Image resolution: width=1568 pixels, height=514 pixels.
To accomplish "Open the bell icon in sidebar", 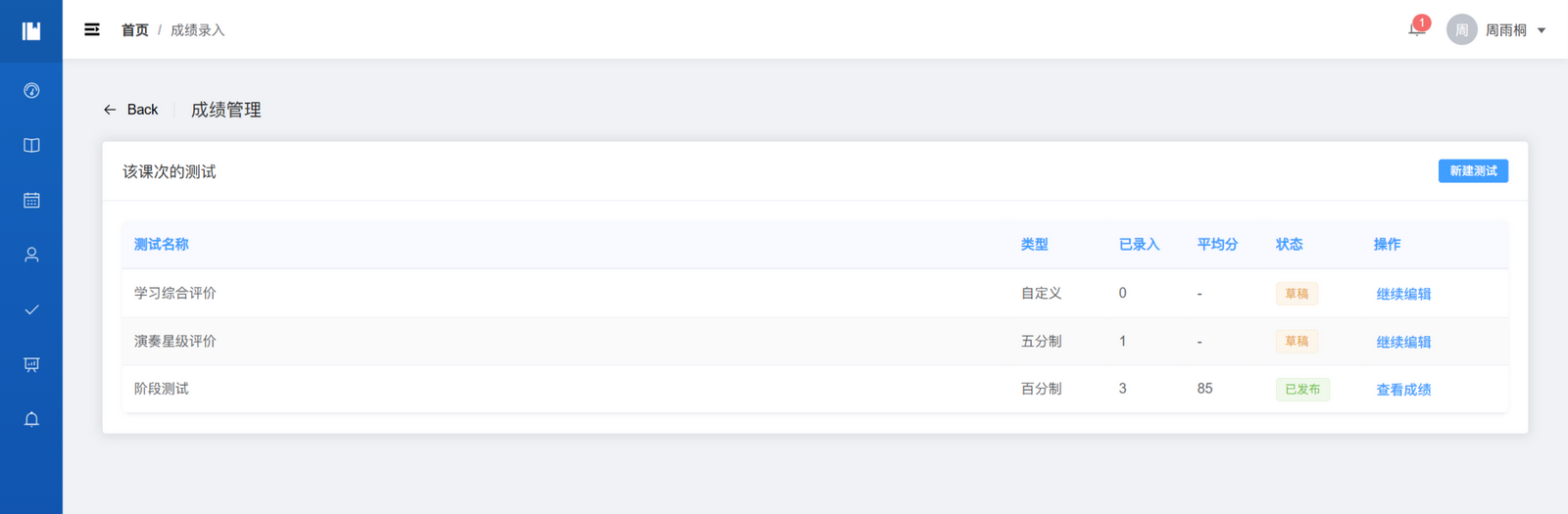I will [31, 420].
